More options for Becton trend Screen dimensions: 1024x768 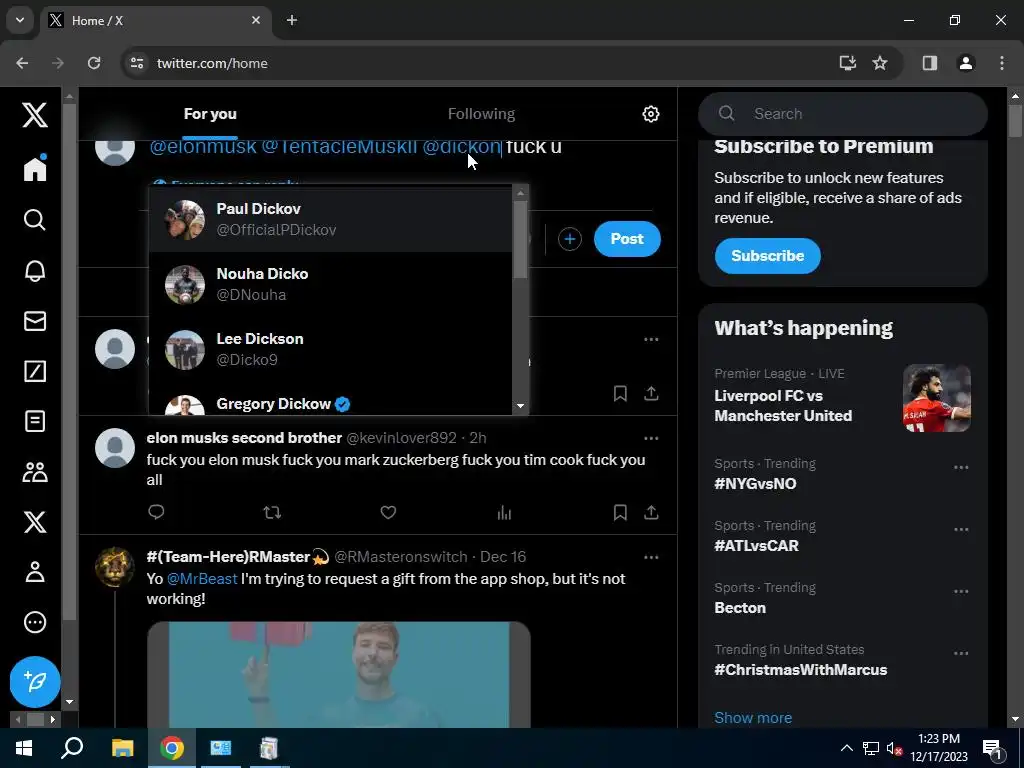pos(961,592)
